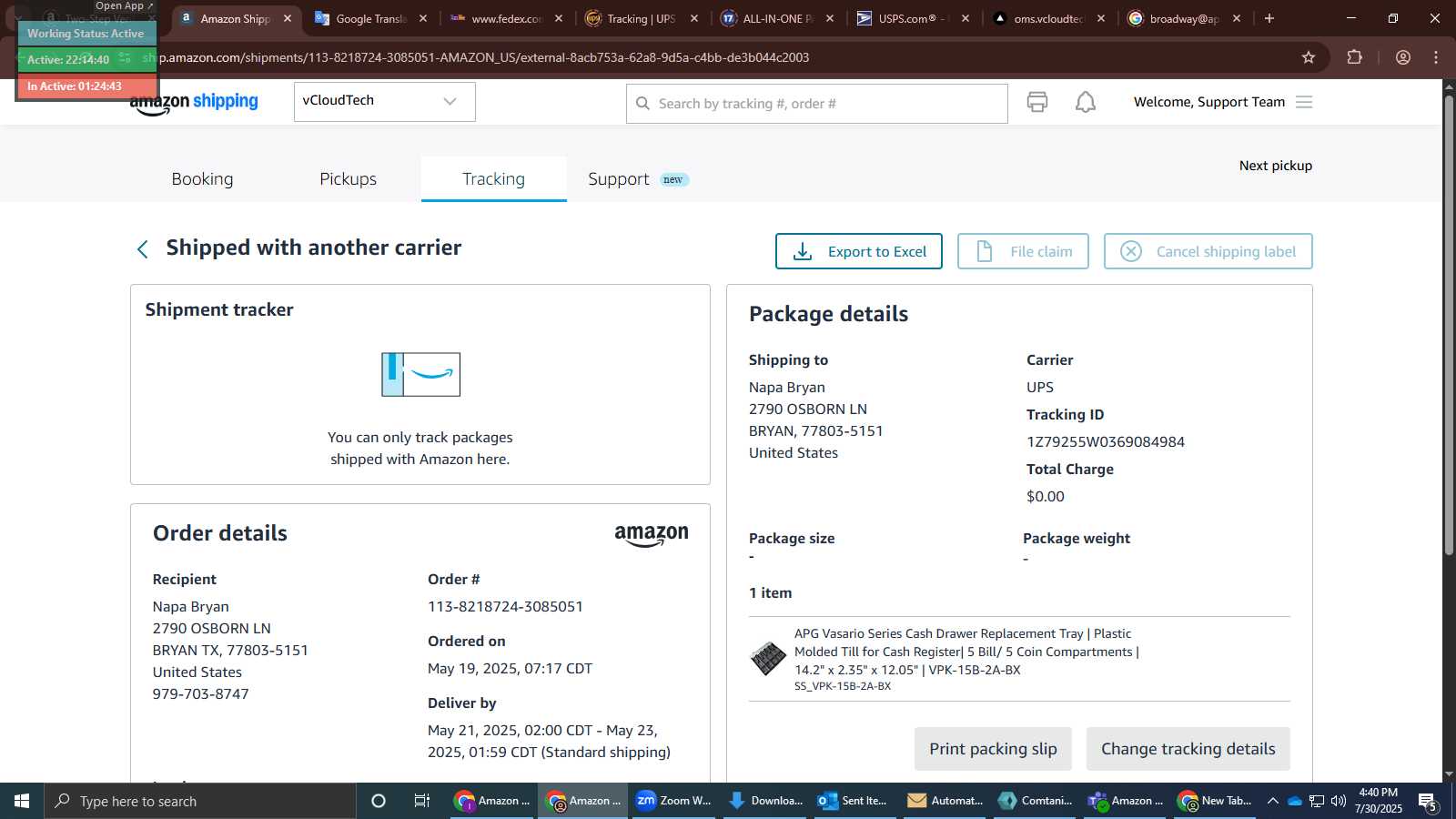Switch to the Booking tab
The height and width of the screenshot is (819, 1456).
click(x=202, y=179)
